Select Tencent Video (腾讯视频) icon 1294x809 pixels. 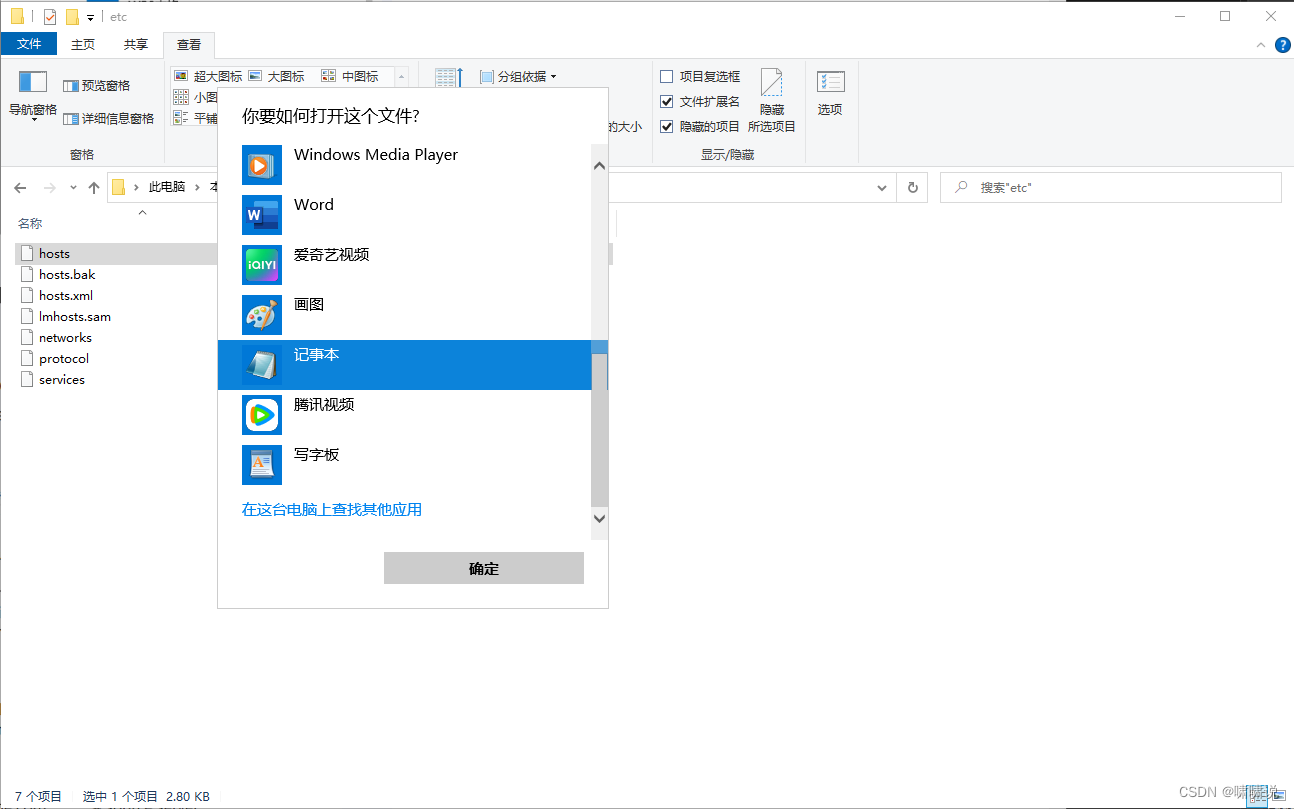click(262, 415)
